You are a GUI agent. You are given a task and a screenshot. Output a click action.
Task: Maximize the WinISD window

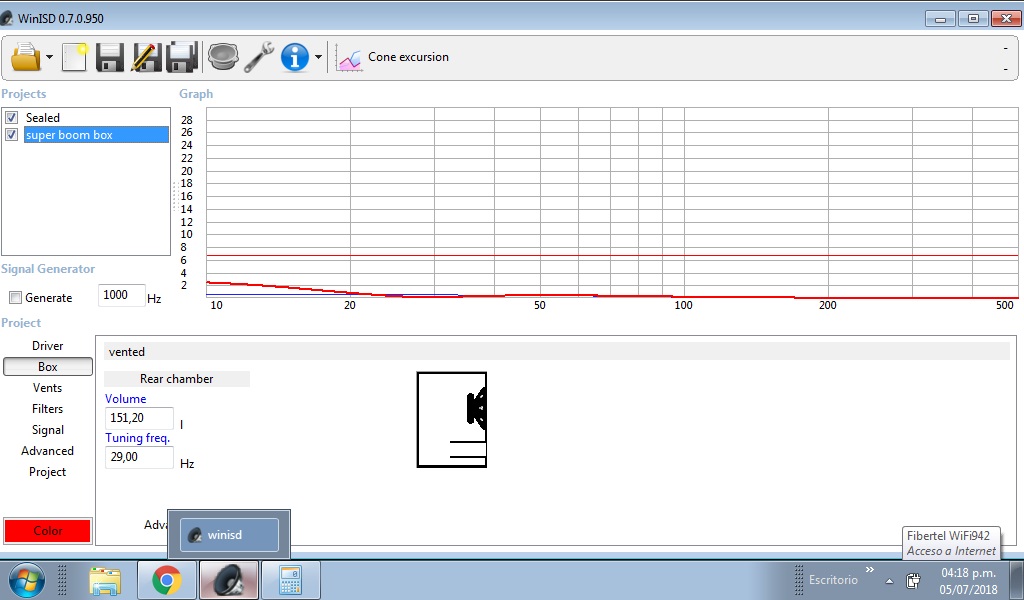973,19
